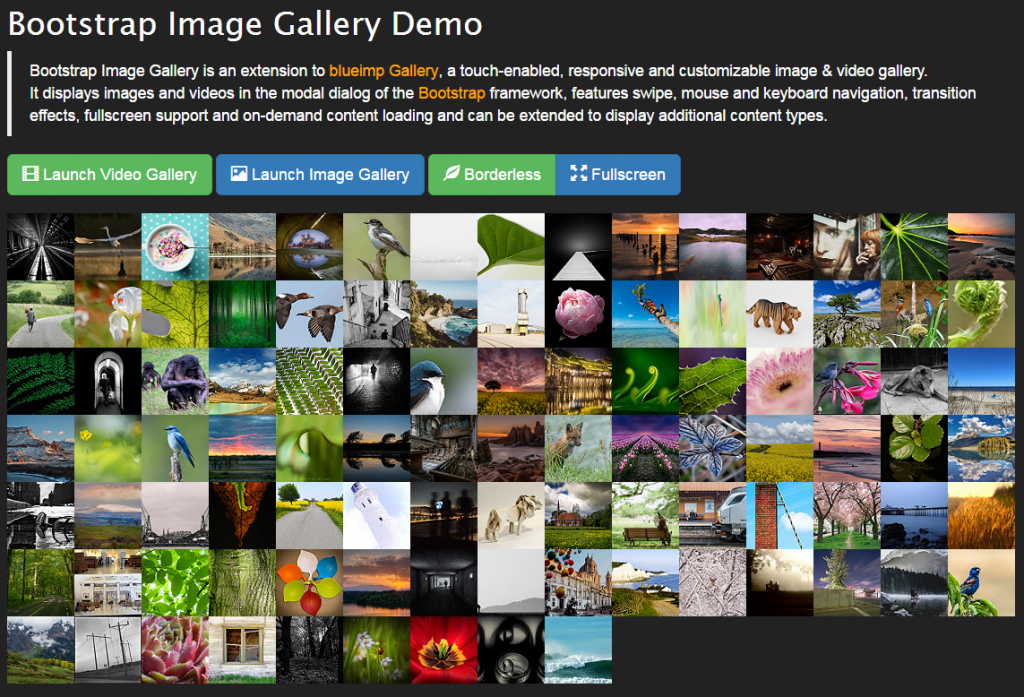Select the pink peony flower thumbnail
The height and width of the screenshot is (697, 1024).
click(578, 313)
